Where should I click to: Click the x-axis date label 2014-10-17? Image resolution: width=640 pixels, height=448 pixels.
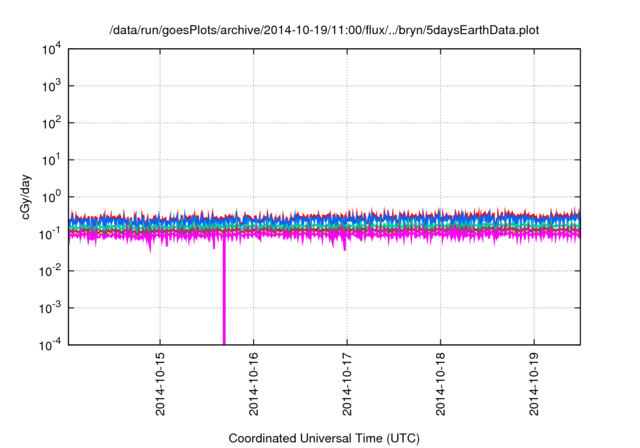coord(347,384)
